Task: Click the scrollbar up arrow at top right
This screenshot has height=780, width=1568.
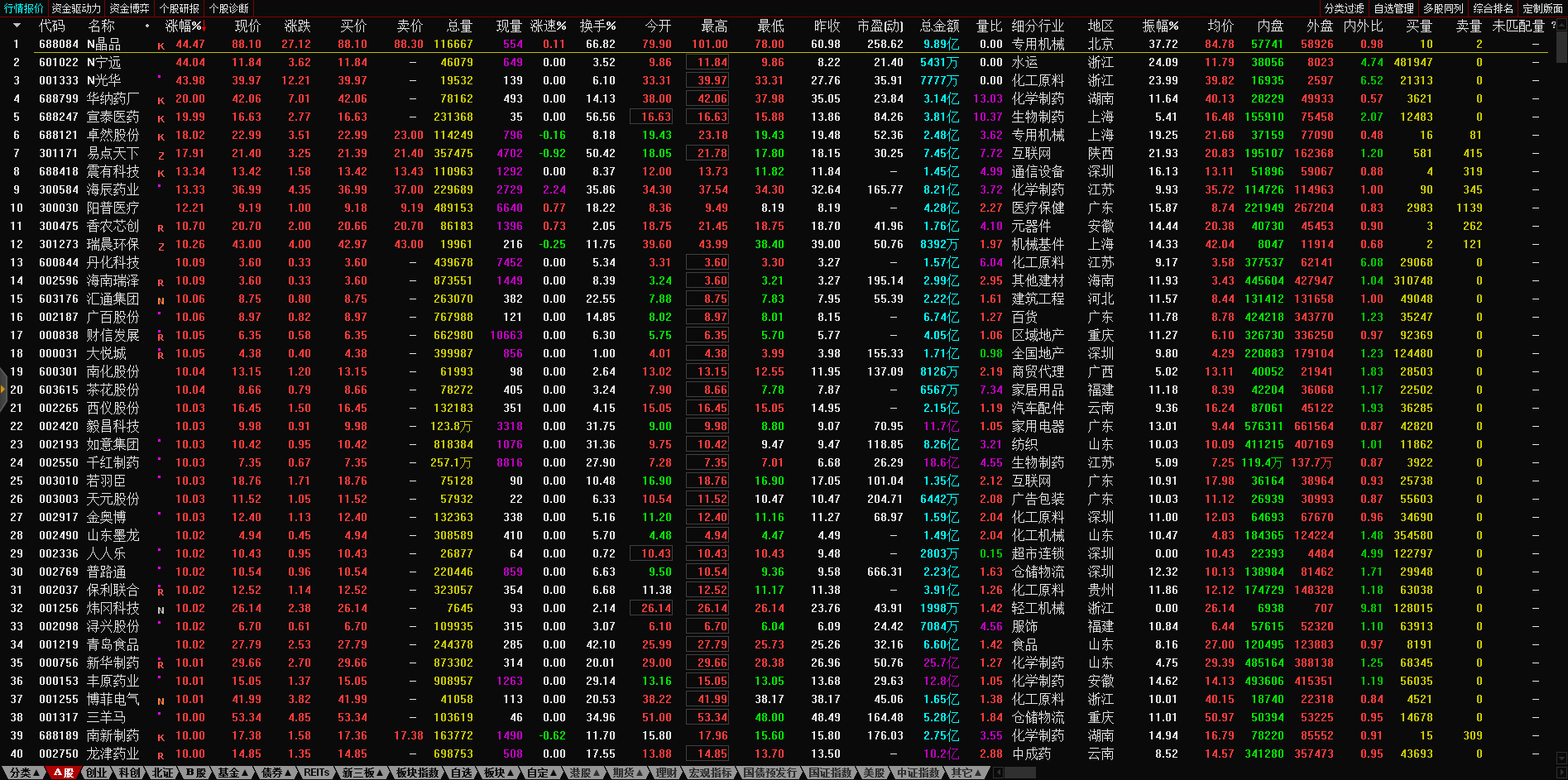Action: tap(1561, 26)
